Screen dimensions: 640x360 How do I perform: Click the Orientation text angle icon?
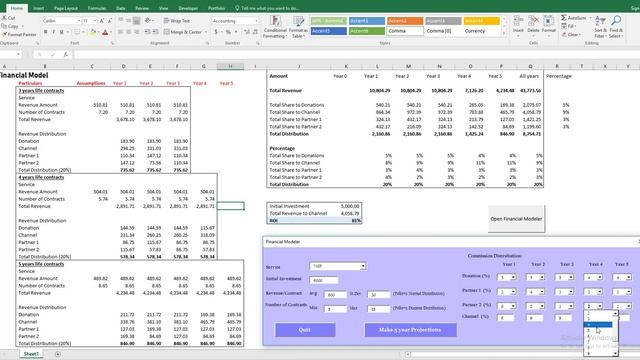[148, 20]
